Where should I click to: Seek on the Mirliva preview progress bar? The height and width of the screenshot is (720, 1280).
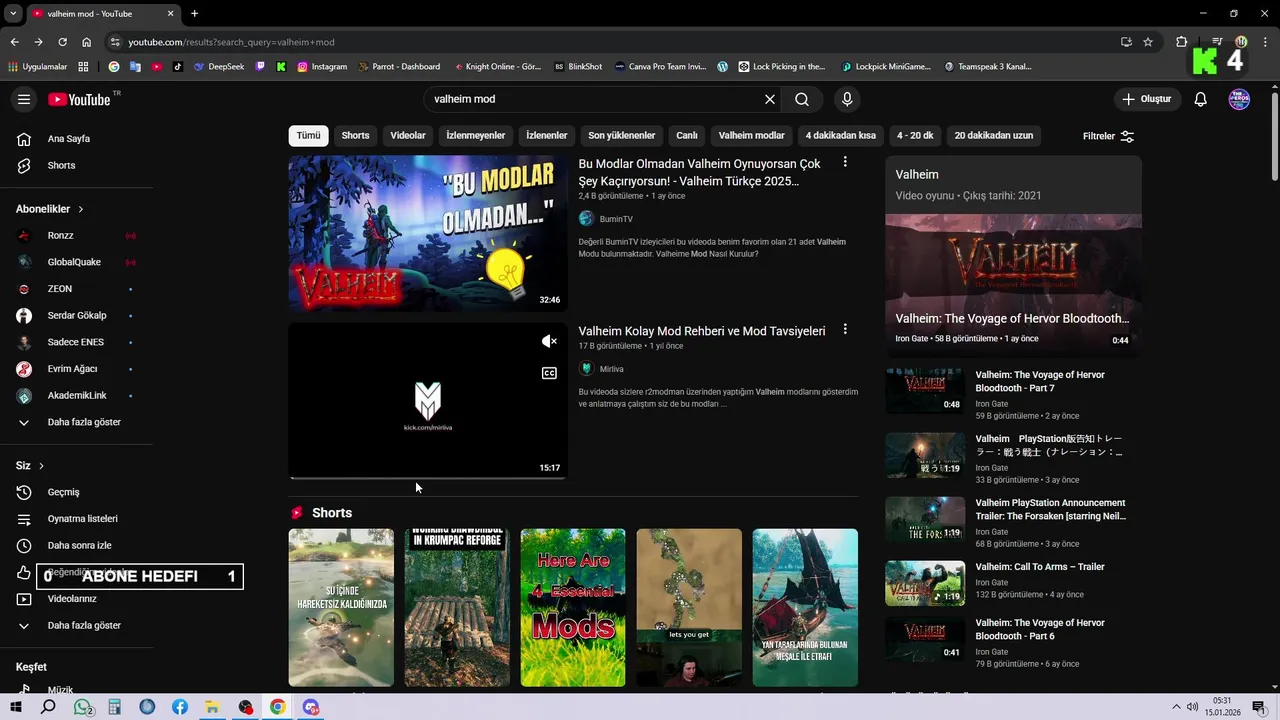tap(428, 478)
